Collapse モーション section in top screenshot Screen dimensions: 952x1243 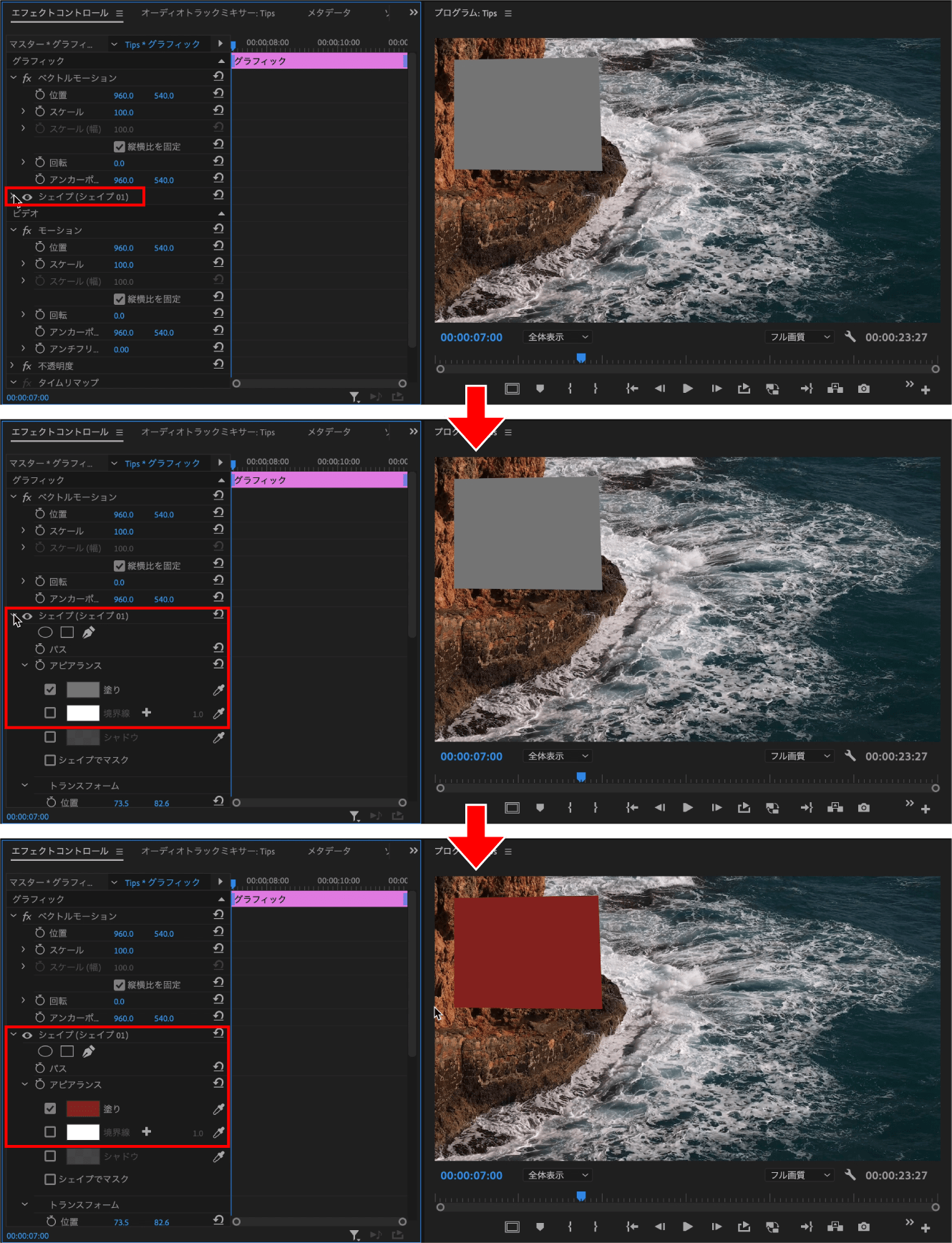click(14, 230)
